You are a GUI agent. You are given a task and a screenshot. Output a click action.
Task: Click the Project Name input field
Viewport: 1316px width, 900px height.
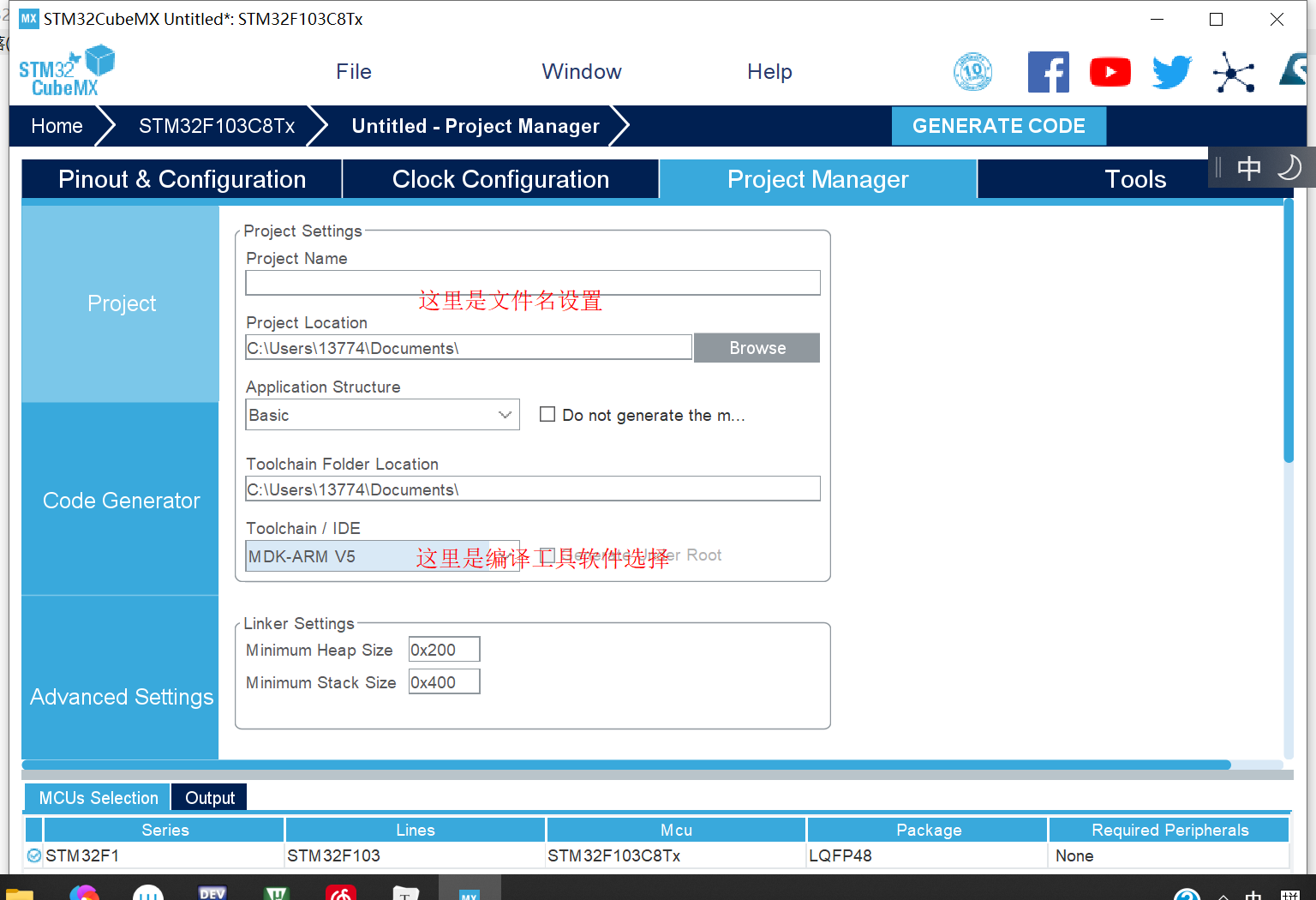533,283
